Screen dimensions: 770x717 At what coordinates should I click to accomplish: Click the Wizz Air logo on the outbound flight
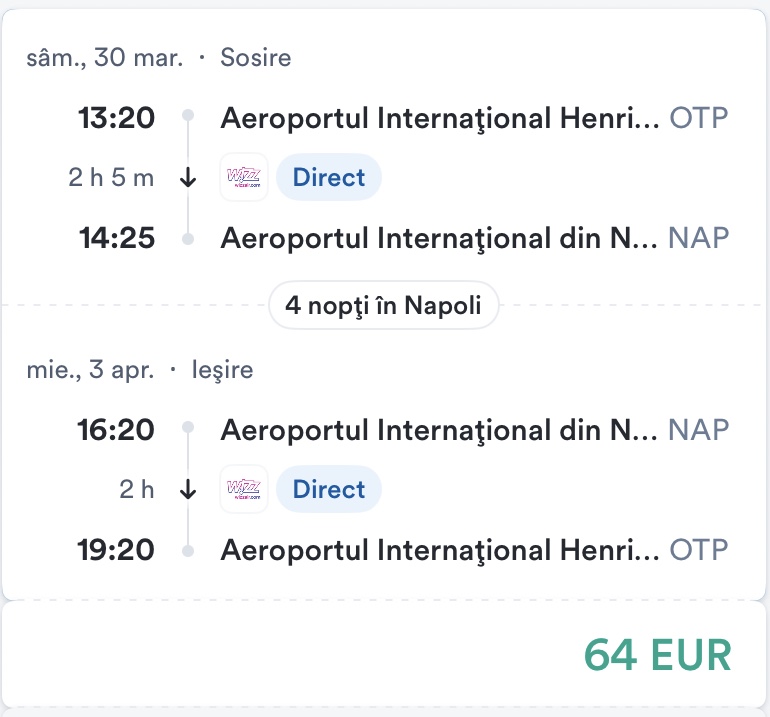[244, 178]
